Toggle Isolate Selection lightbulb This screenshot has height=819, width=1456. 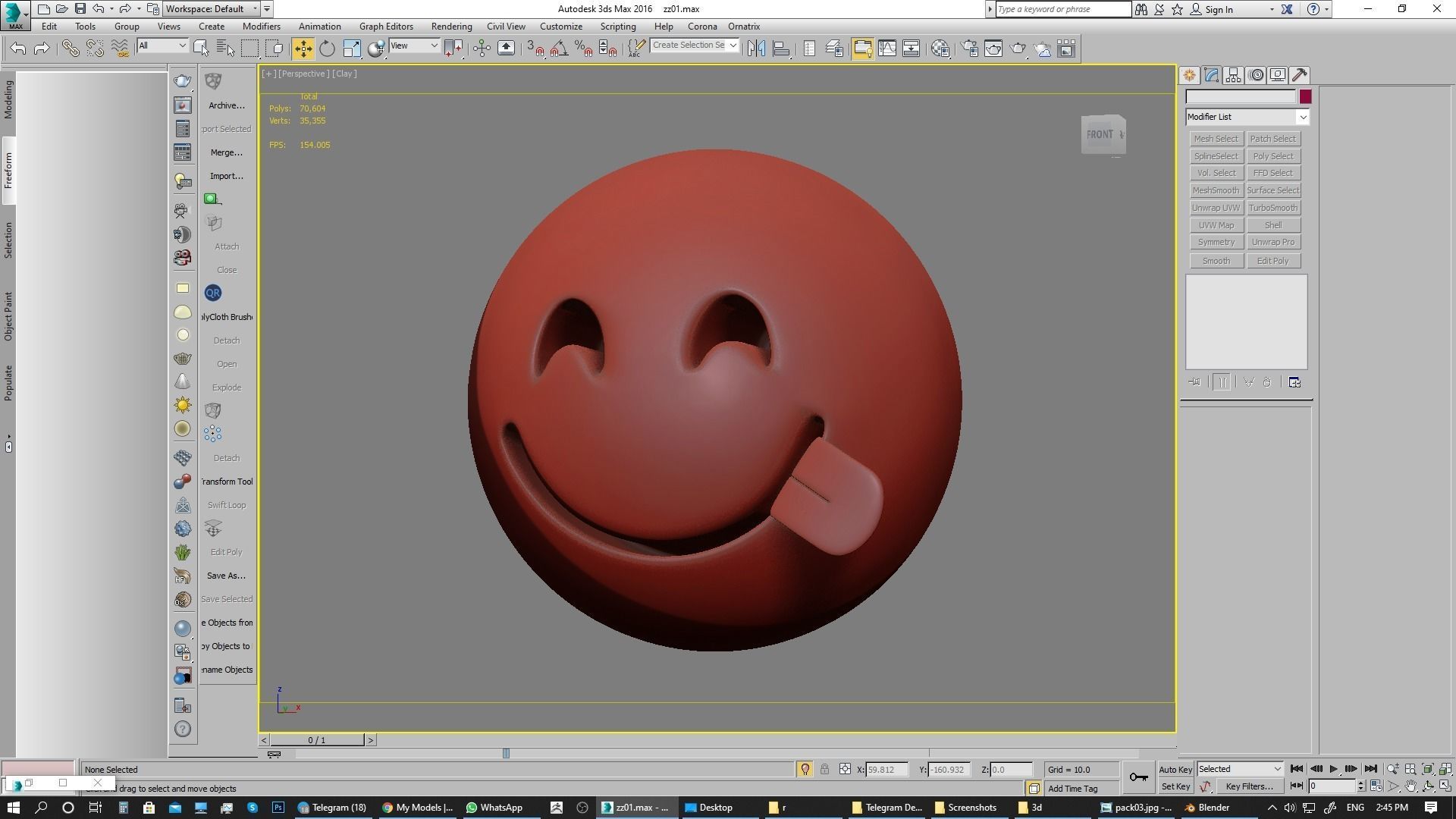point(805,769)
